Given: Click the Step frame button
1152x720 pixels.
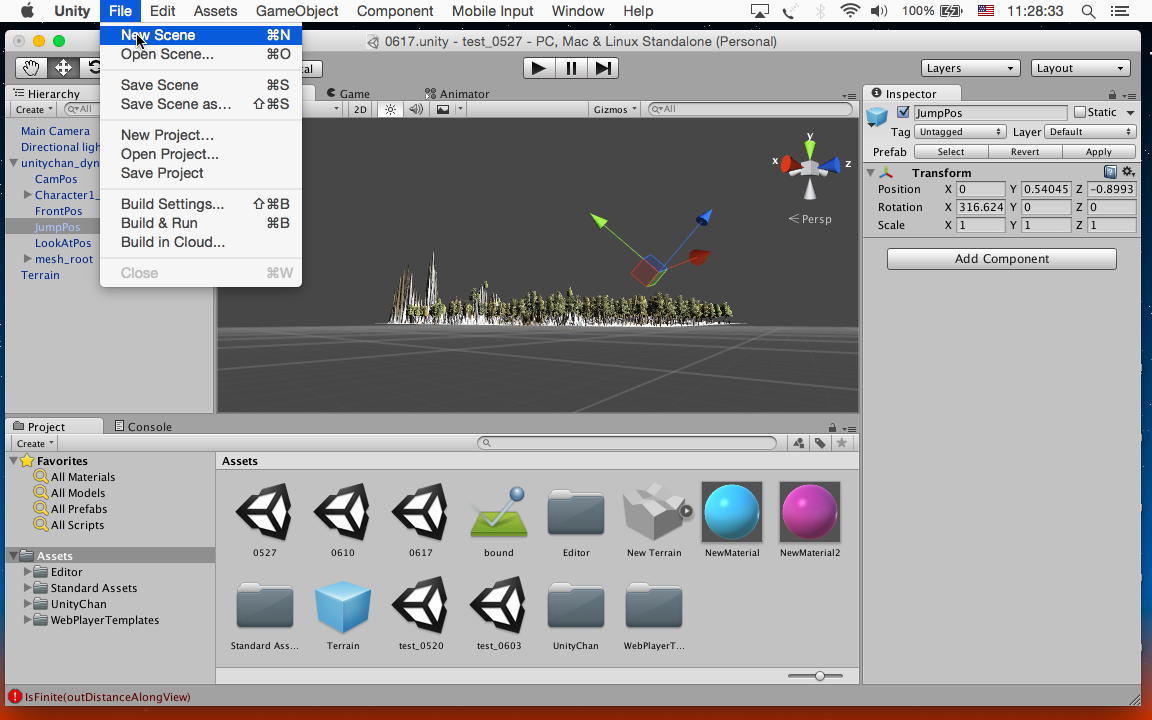Looking at the screenshot, I should click(603, 68).
